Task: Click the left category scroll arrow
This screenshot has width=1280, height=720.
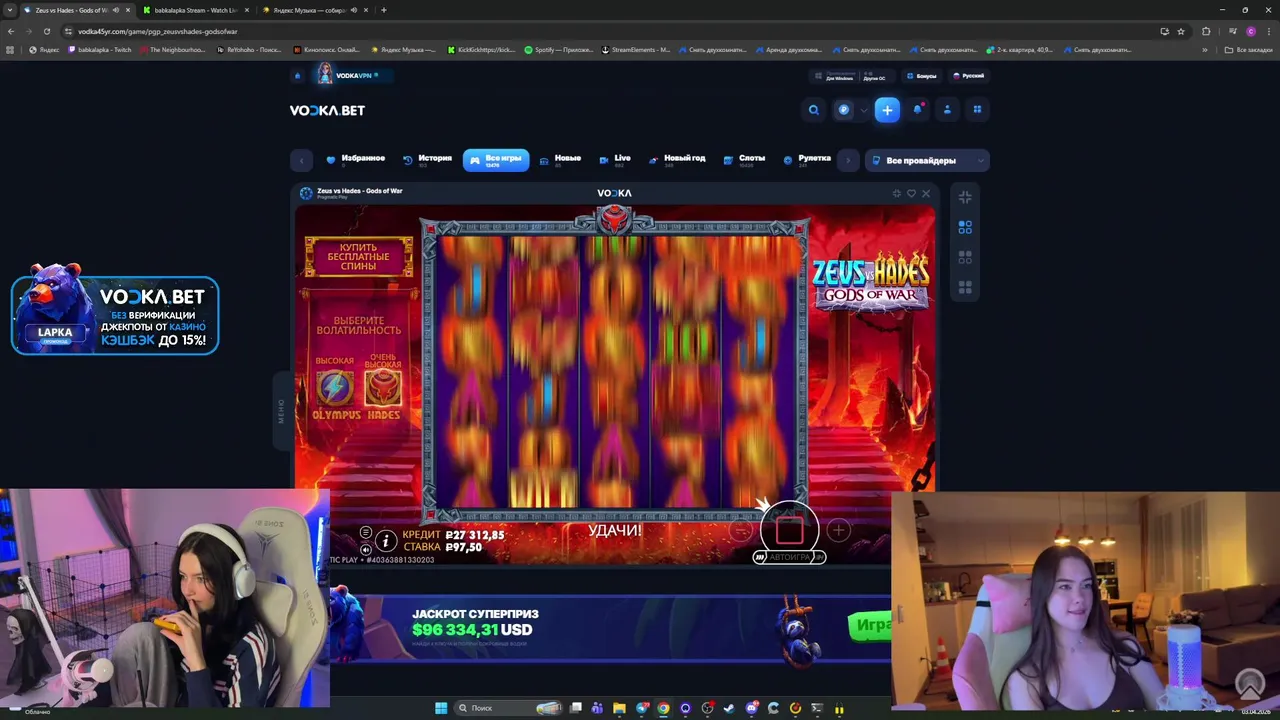Action: click(x=301, y=160)
